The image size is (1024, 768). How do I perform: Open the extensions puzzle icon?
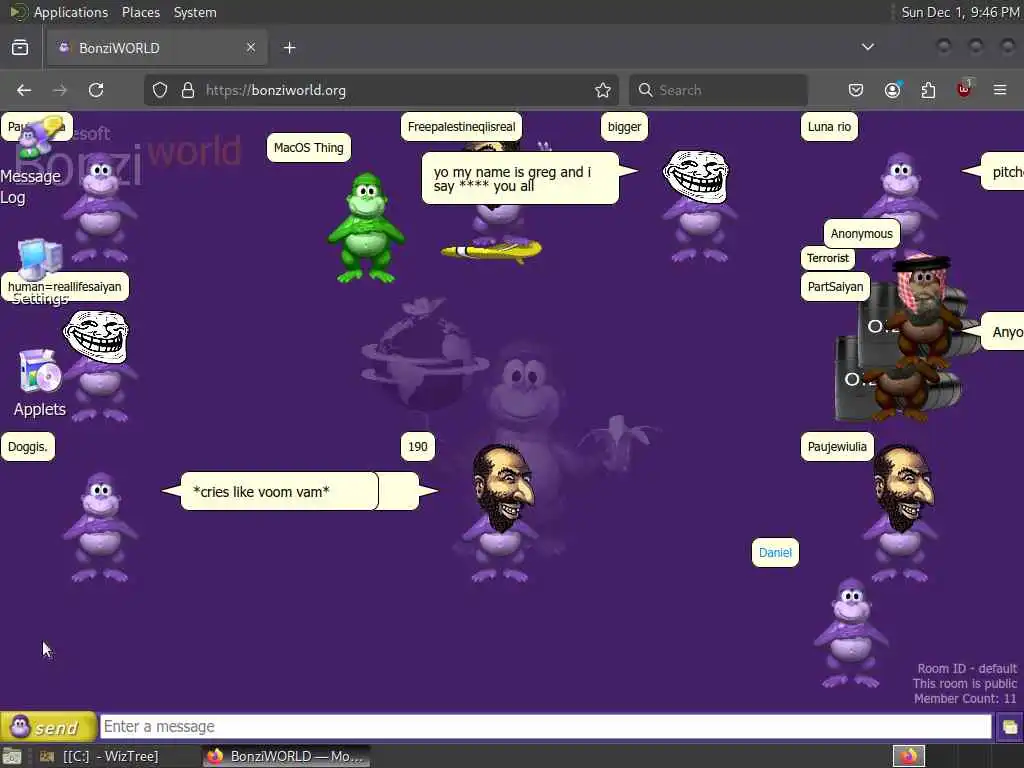928,90
